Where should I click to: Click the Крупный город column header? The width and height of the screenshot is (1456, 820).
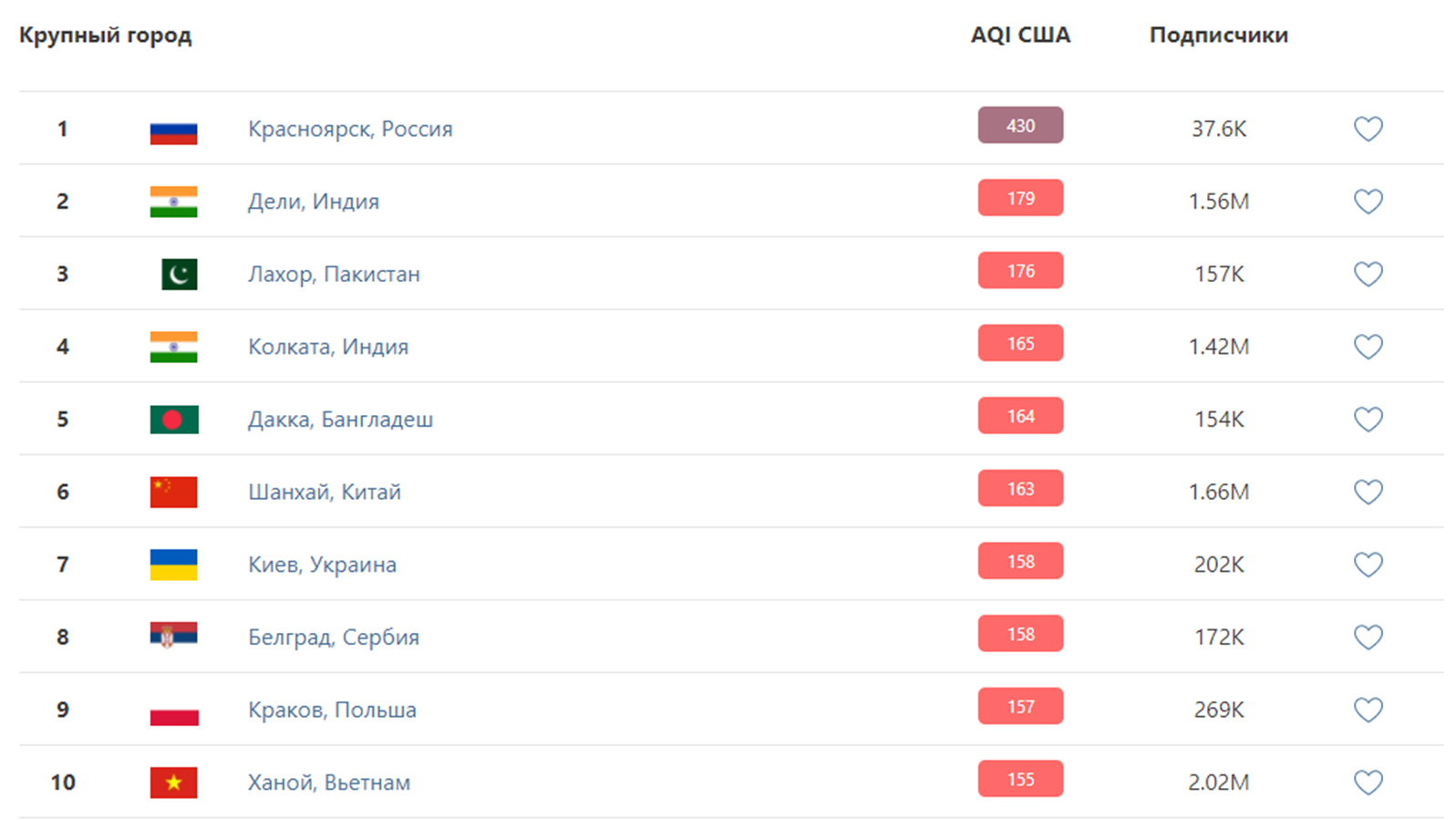(106, 36)
